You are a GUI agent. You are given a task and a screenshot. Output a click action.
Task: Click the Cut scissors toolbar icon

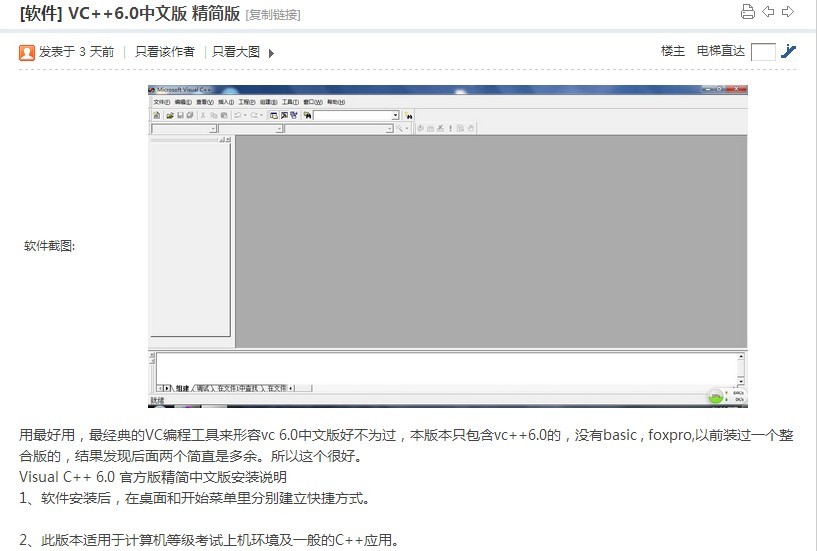(203, 115)
